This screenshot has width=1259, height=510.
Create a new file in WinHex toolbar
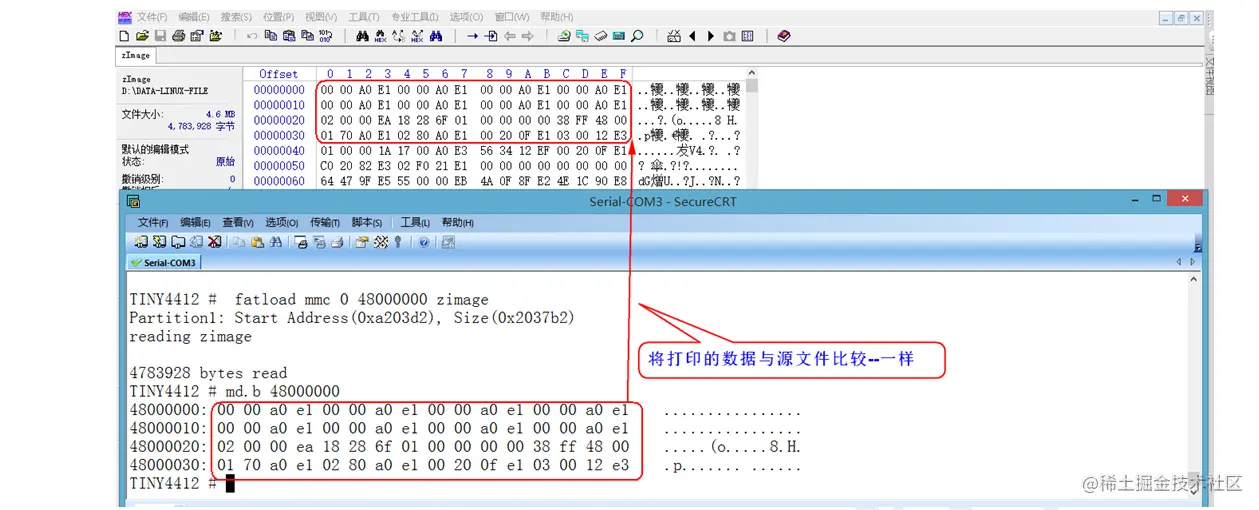[124, 36]
